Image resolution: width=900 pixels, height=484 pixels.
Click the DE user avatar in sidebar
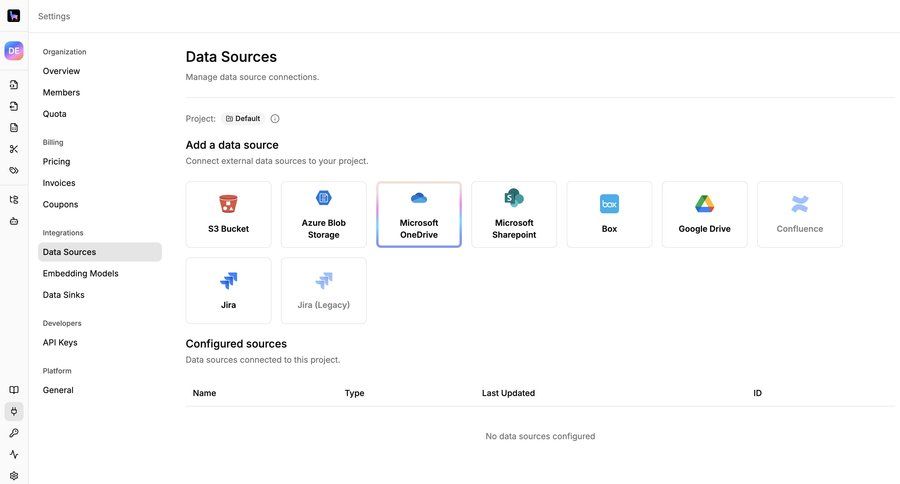14,51
